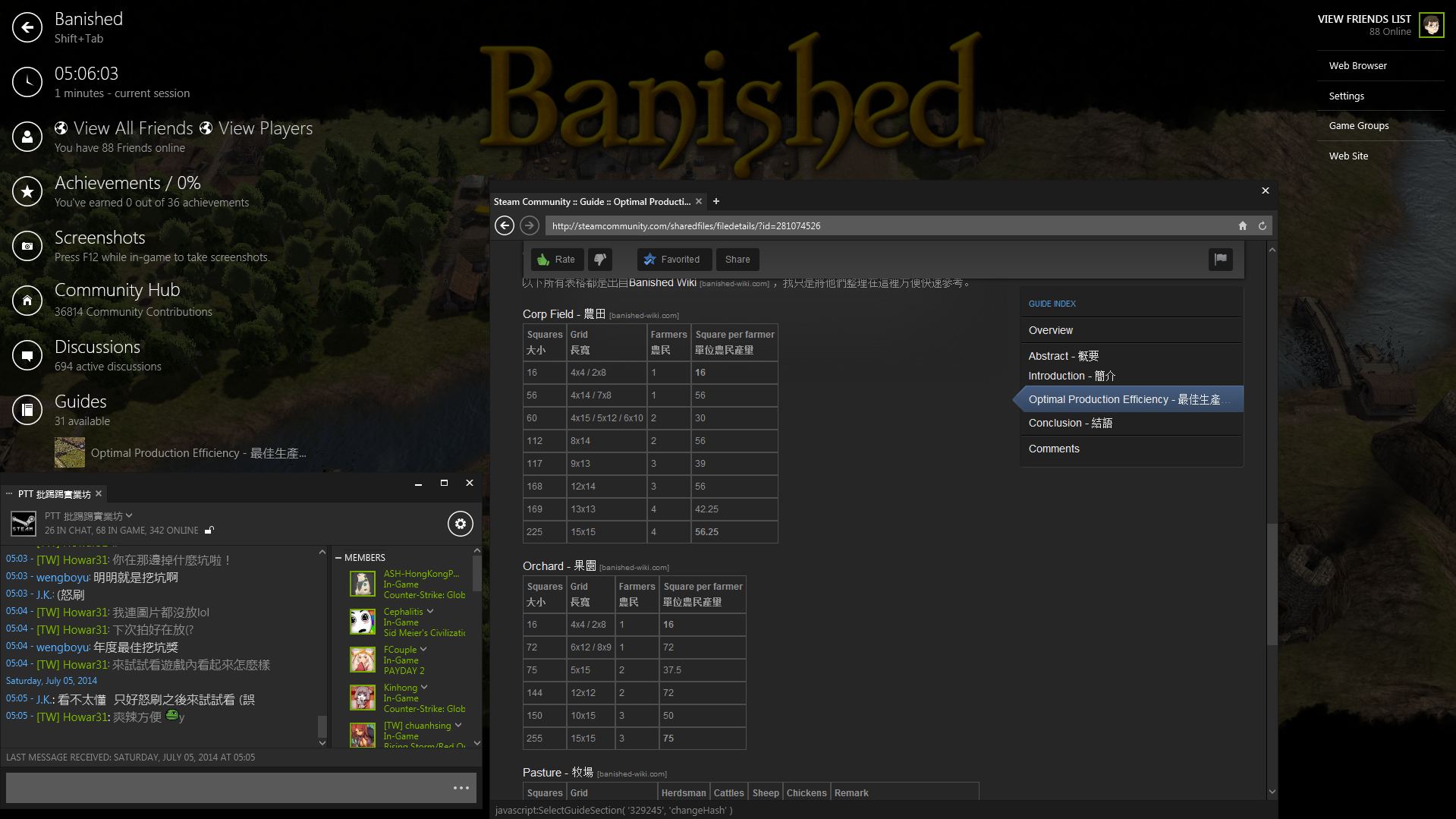Image resolution: width=1456 pixels, height=819 pixels.
Task: Open banished-wiki.com link beside Pasture
Action: coord(631,774)
